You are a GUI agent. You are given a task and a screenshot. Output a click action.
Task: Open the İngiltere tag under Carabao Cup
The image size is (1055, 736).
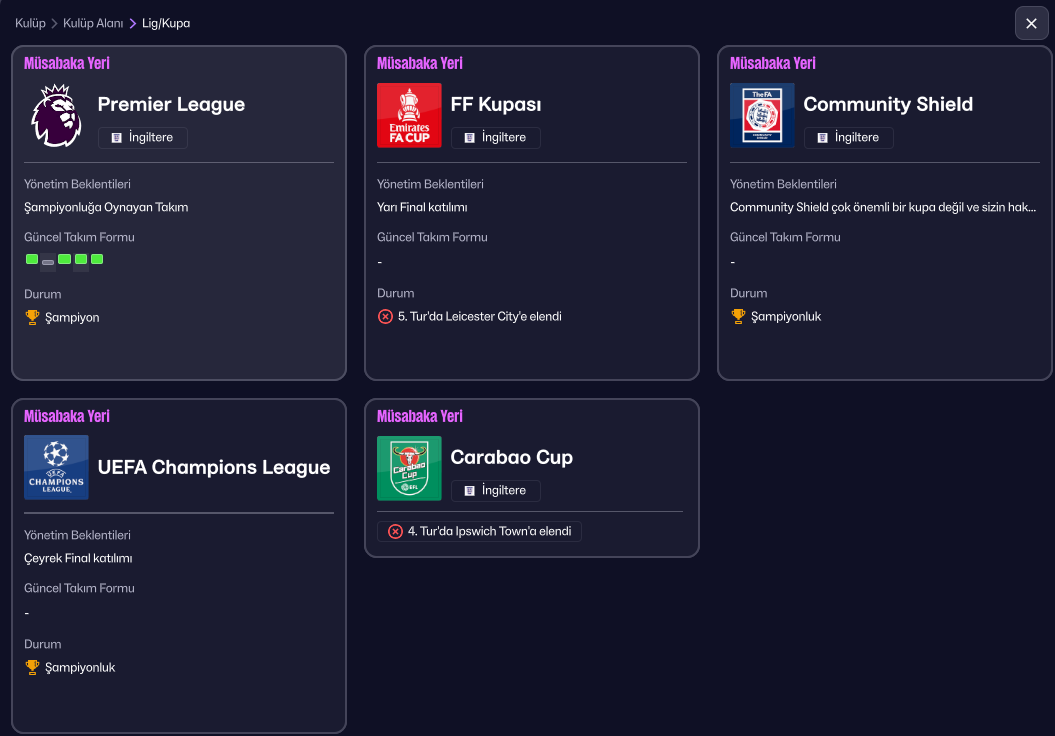[496, 491]
